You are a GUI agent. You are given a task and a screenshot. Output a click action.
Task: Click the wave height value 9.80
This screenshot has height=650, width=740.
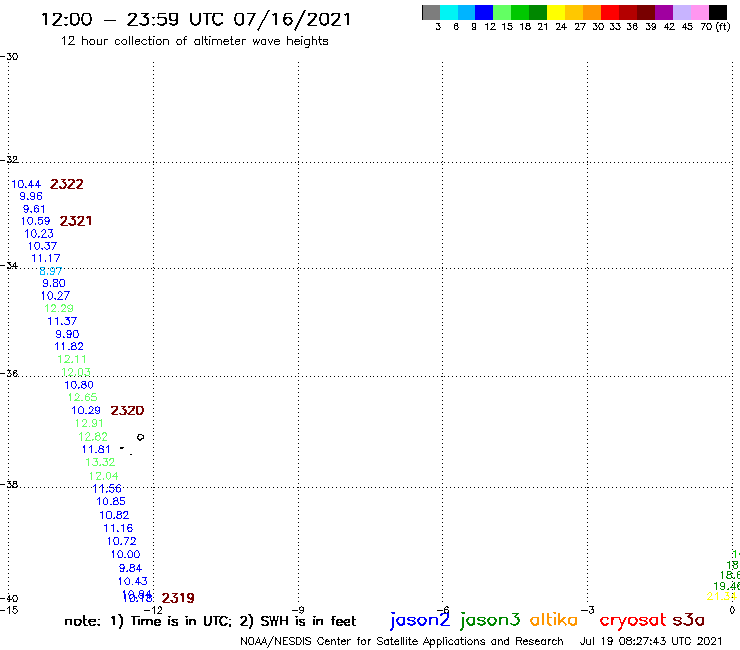(x=54, y=283)
